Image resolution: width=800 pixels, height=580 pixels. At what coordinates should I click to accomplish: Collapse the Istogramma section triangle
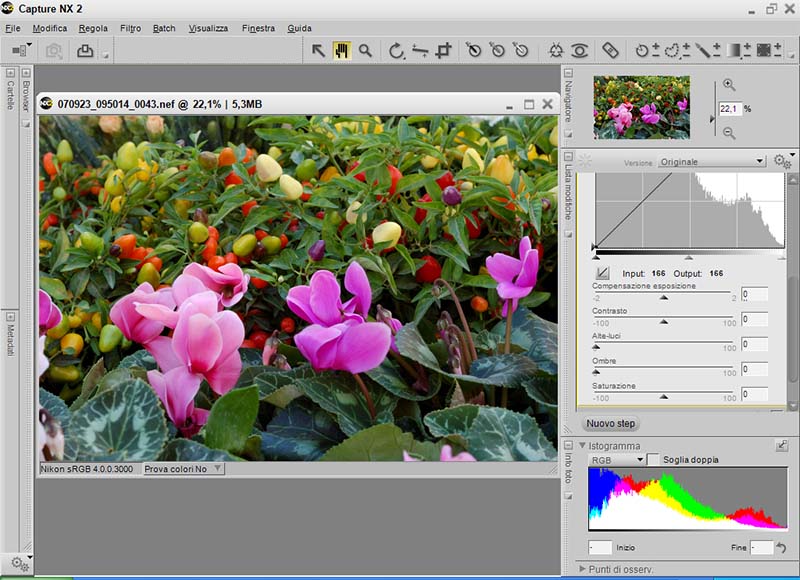coord(582,445)
